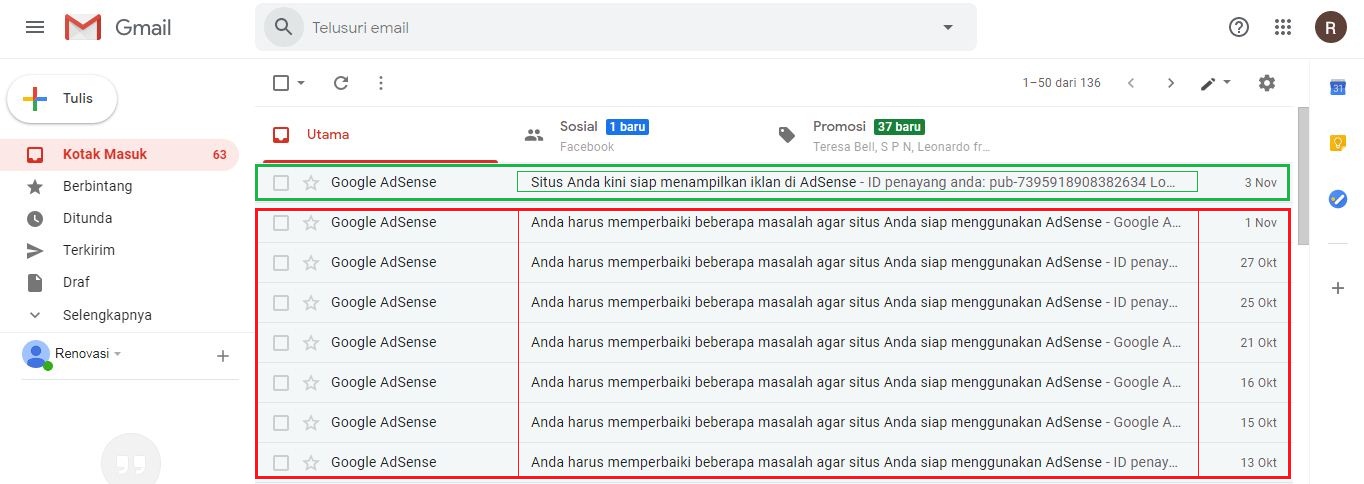Image resolution: width=1364 pixels, height=484 pixels.
Task: Star the 13 Okt AdSense email
Action: pyautogui.click(x=311, y=462)
